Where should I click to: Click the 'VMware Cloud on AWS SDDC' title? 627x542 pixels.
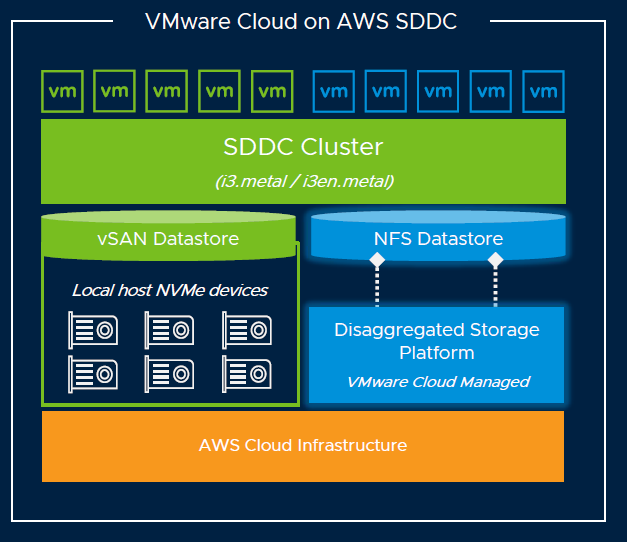coord(301,21)
